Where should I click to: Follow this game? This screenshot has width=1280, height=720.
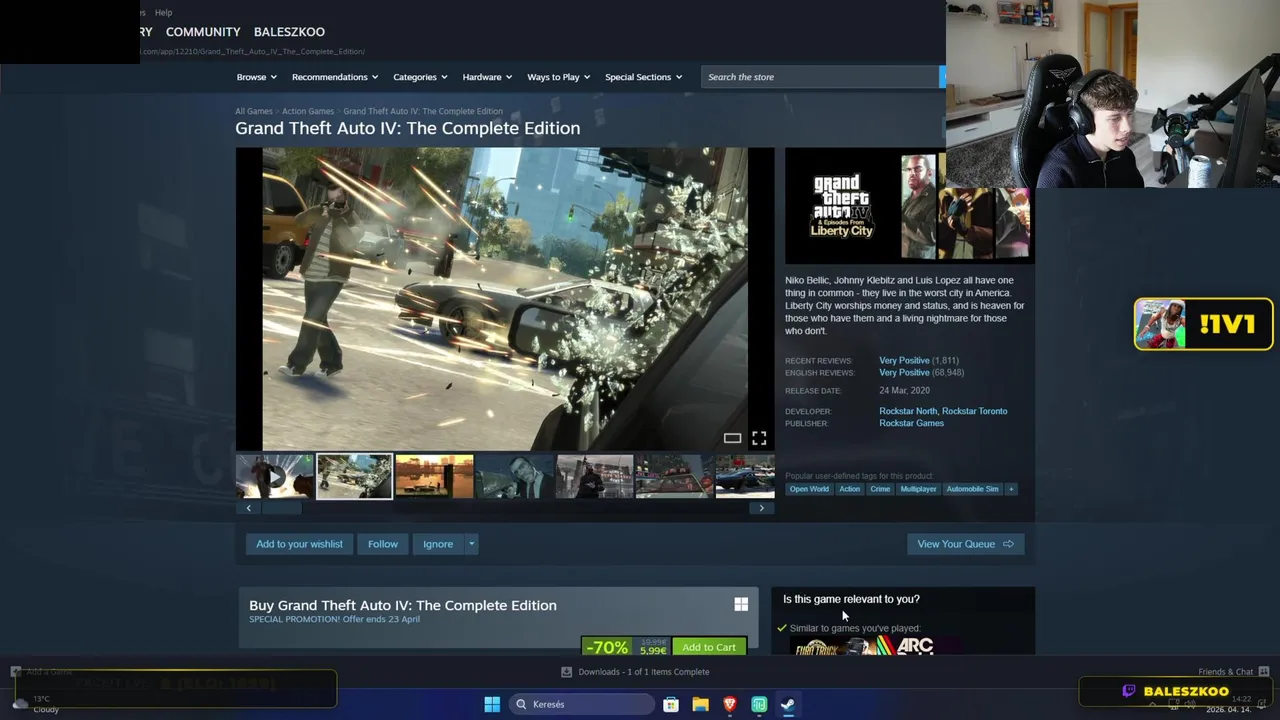coord(382,544)
